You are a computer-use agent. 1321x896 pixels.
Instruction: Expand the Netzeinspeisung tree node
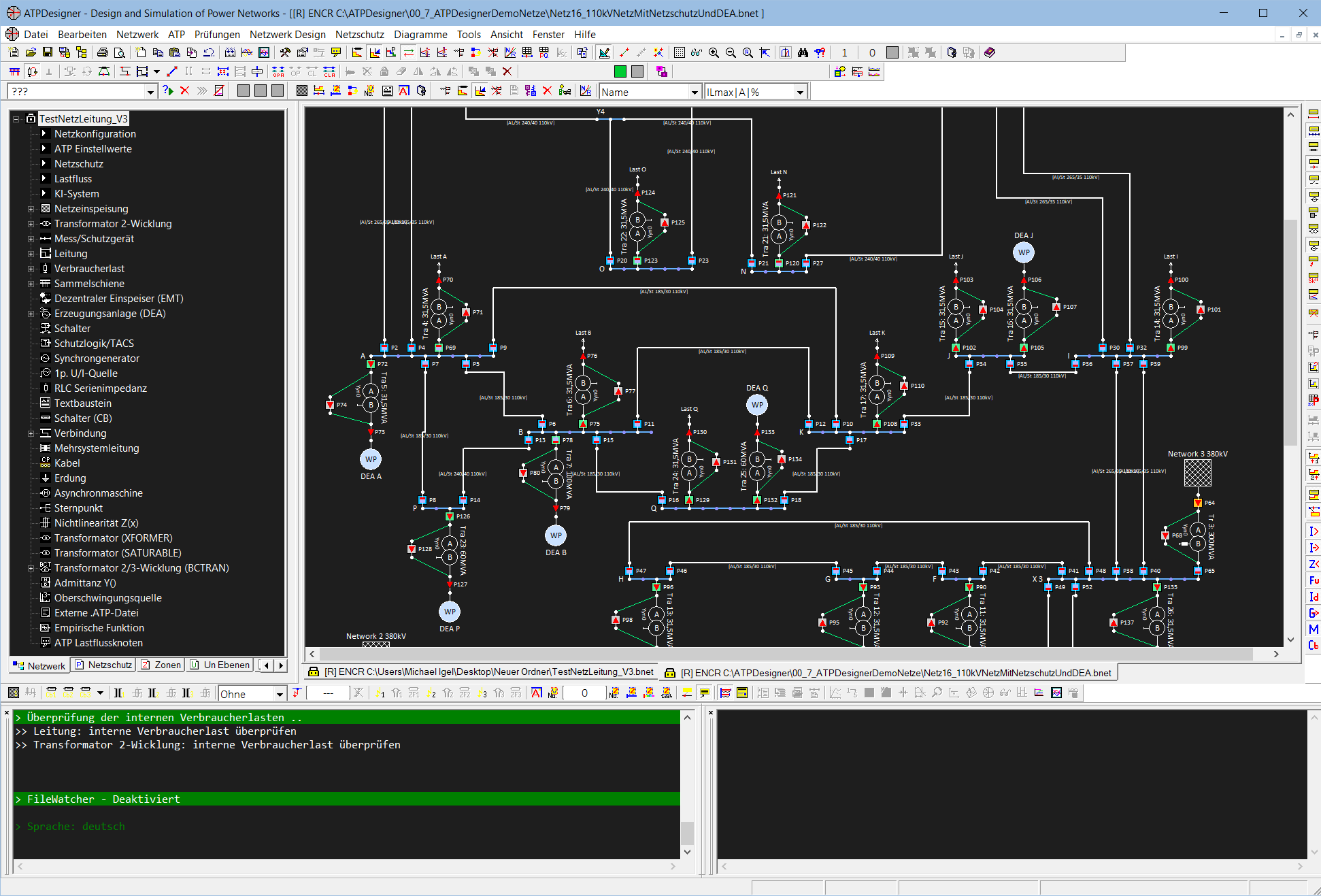point(31,209)
